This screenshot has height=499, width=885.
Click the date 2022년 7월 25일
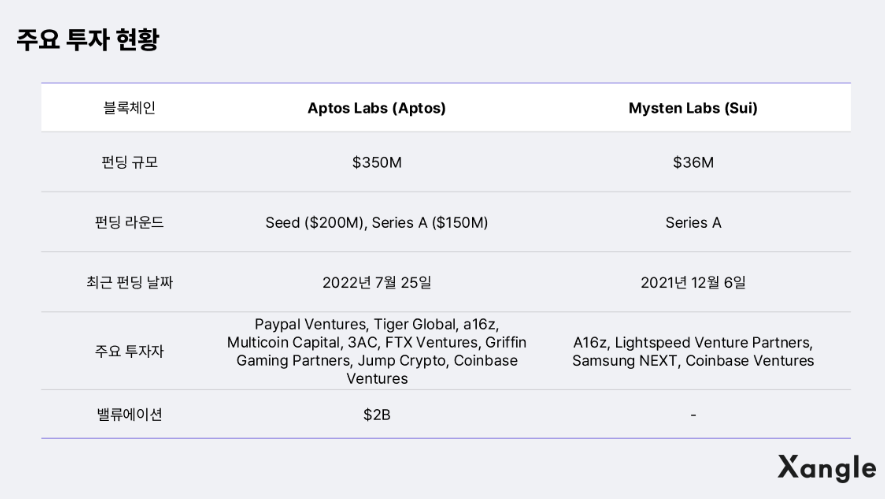click(376, 282)
